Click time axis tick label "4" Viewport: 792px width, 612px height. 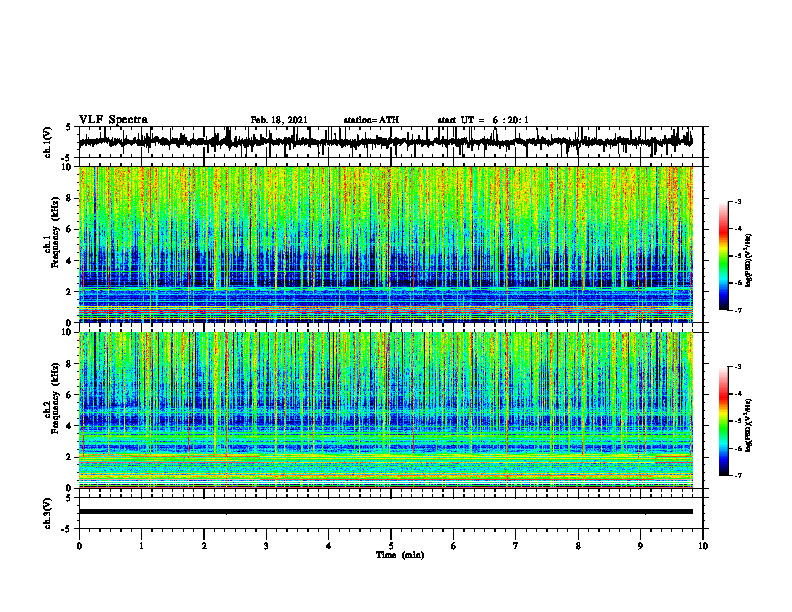click(x=329, y=546)
